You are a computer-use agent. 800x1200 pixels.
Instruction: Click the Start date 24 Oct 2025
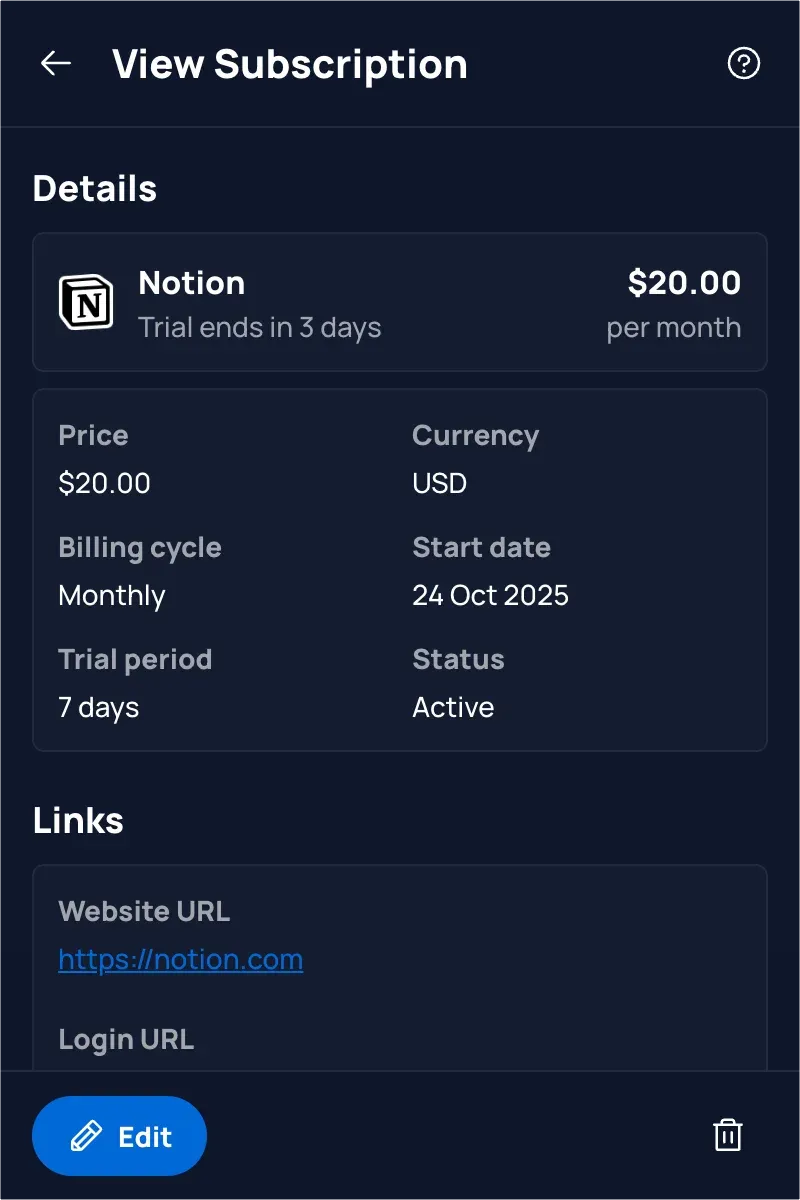[x=490, y=595]
